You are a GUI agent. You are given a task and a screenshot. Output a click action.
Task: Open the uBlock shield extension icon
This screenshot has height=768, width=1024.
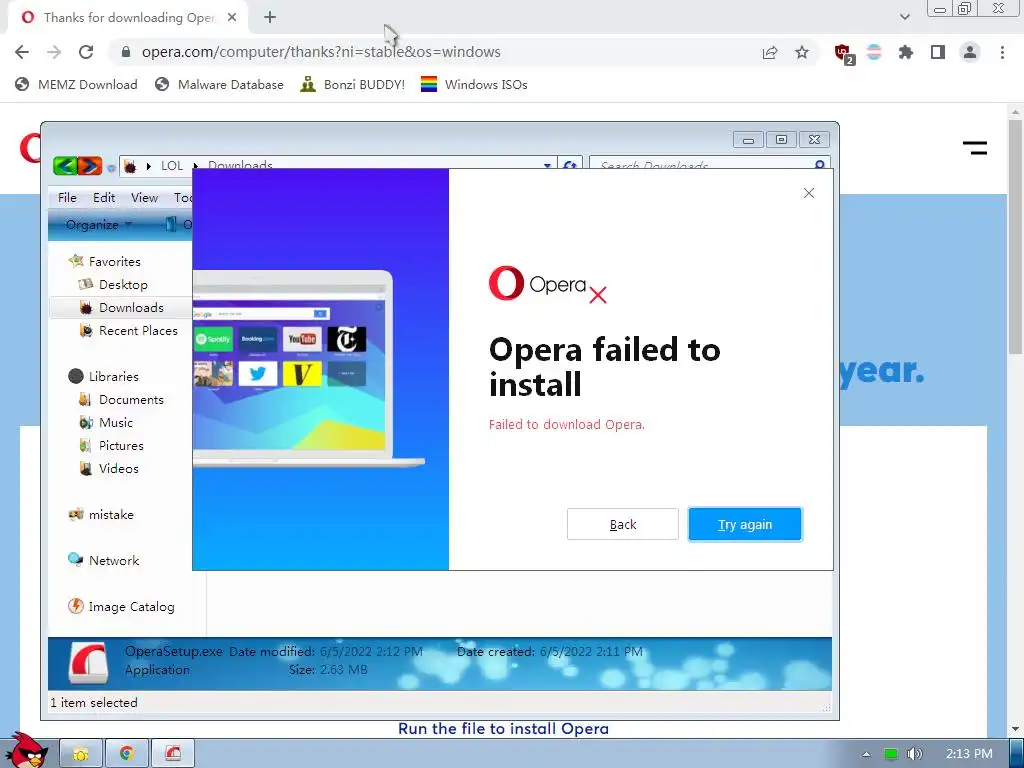click(x=844, y=53)
